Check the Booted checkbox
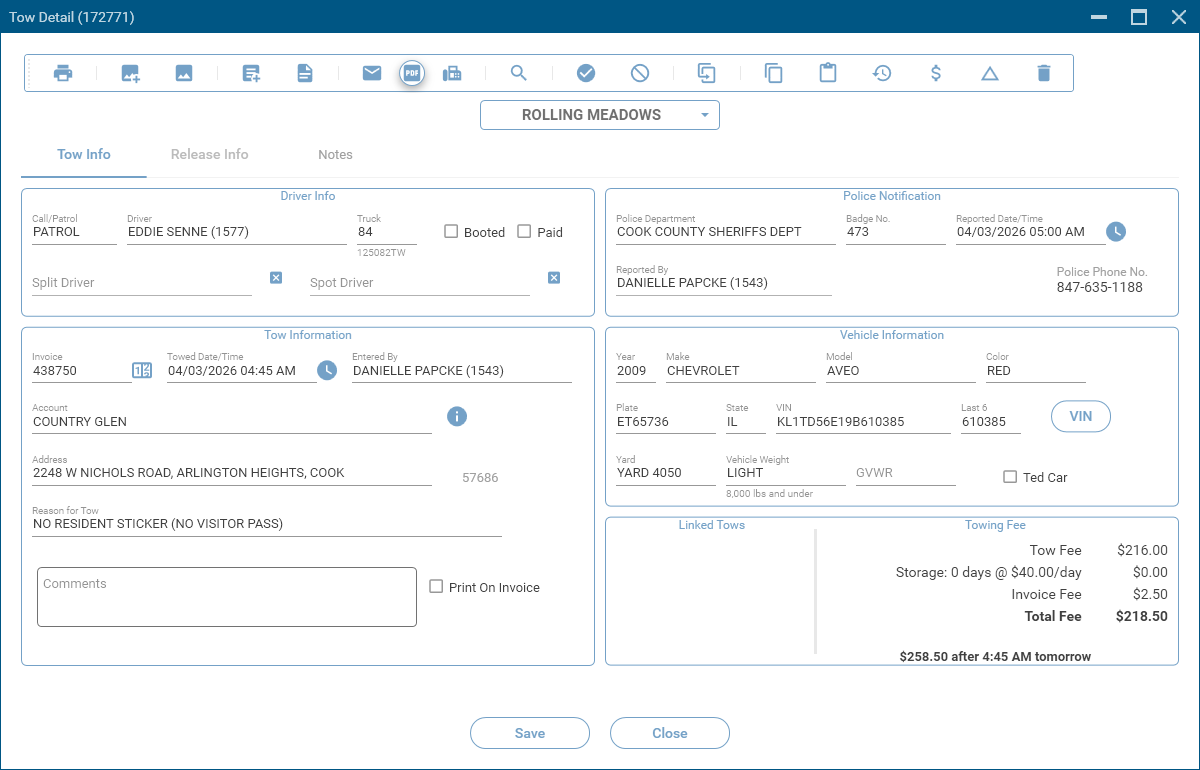The height and width of the screenshot is (770, 1200). pyautogui.click(x=451, y=232)
